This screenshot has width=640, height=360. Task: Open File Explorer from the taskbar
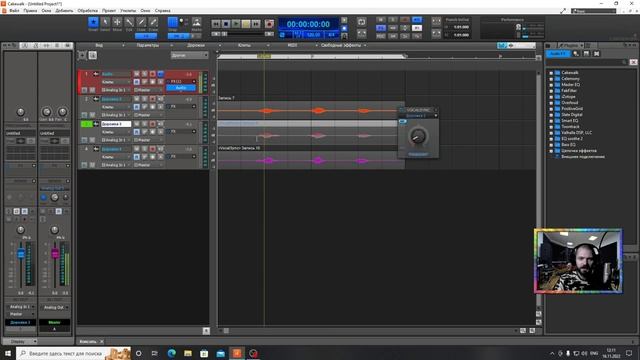pyautogui.click(x=188, y=353)
